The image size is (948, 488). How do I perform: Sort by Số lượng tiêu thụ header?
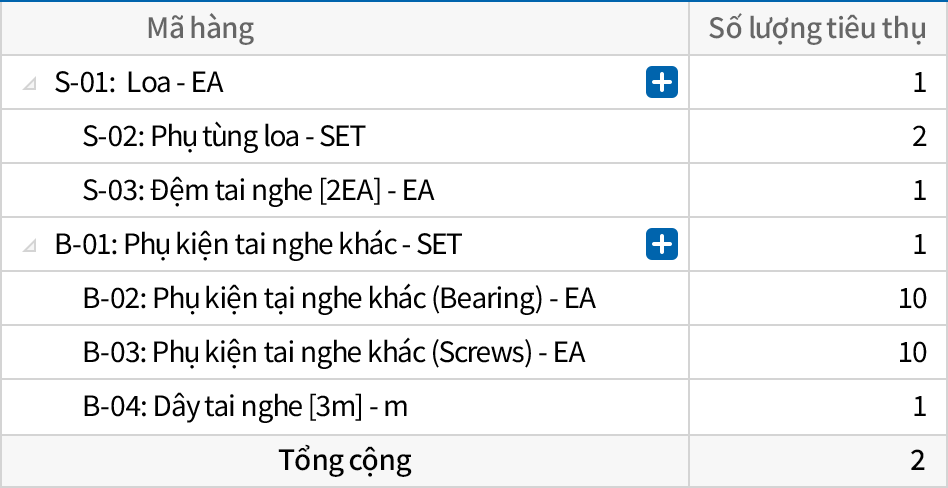click(x=817, y=28)
